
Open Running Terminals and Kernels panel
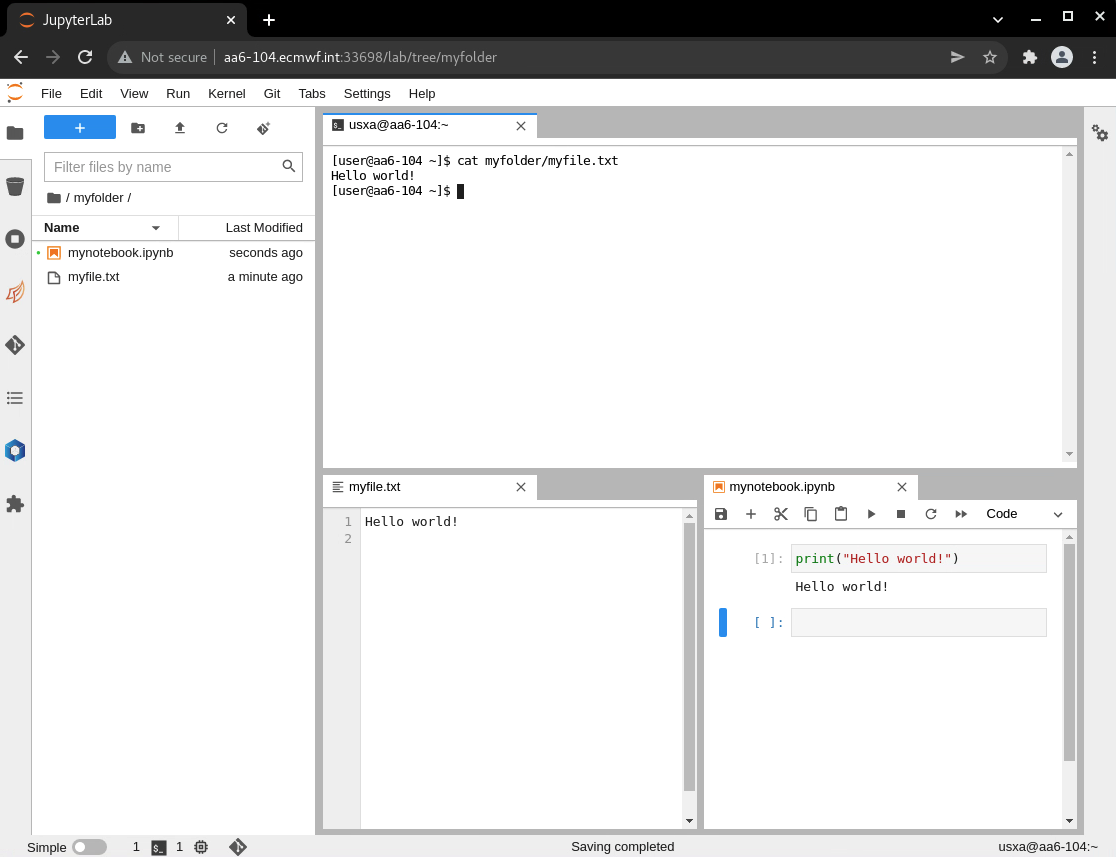coord(15,239)
